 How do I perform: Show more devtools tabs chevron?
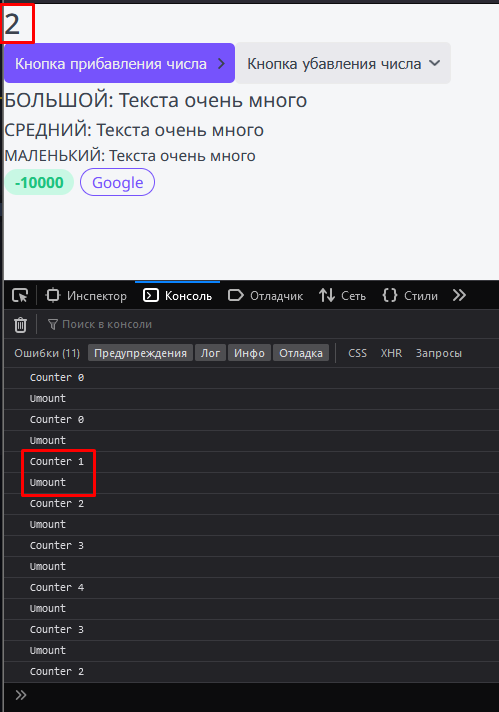[459, 296]
